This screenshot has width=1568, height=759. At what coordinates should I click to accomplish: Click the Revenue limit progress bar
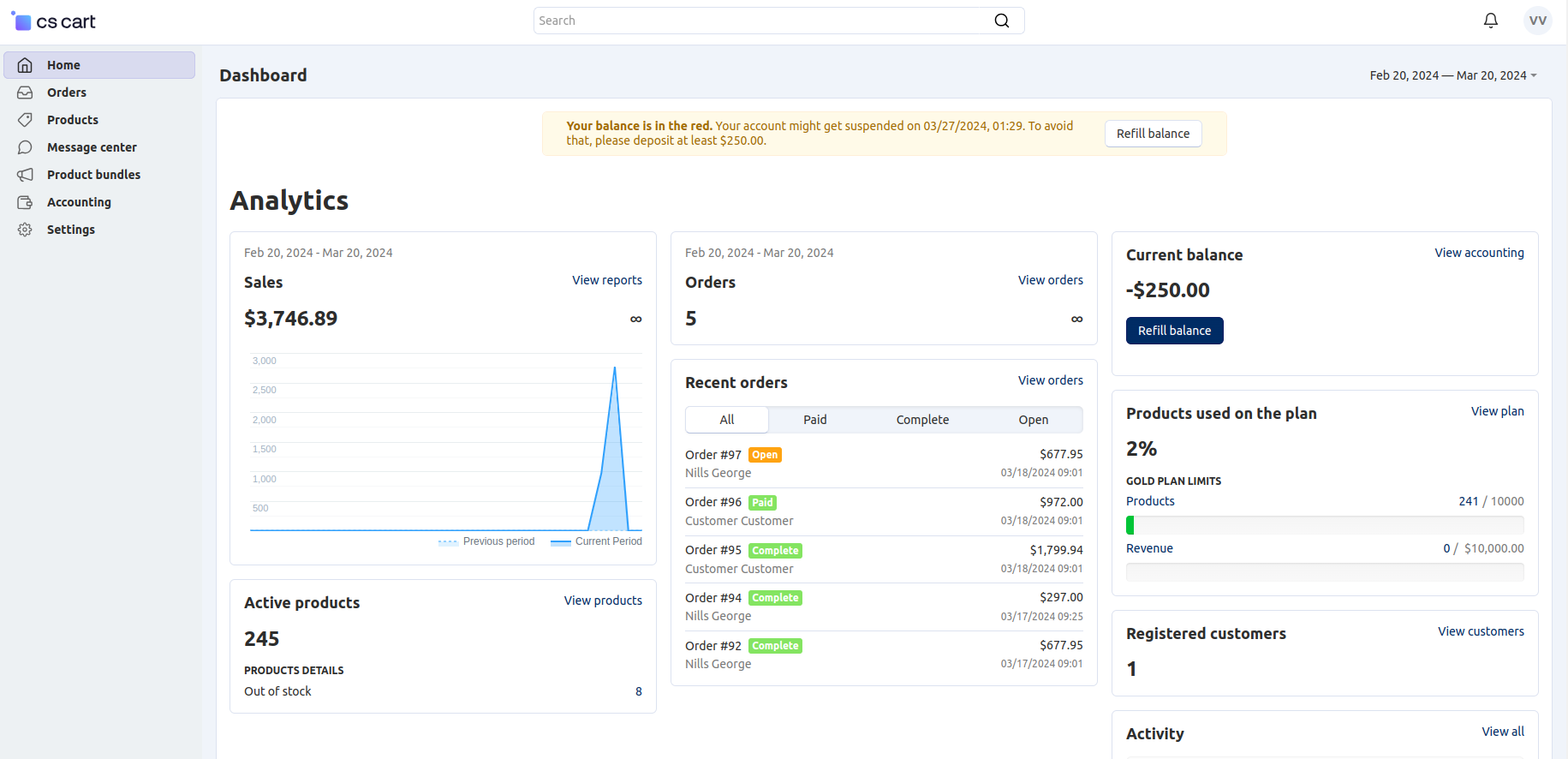[1325, 572]
